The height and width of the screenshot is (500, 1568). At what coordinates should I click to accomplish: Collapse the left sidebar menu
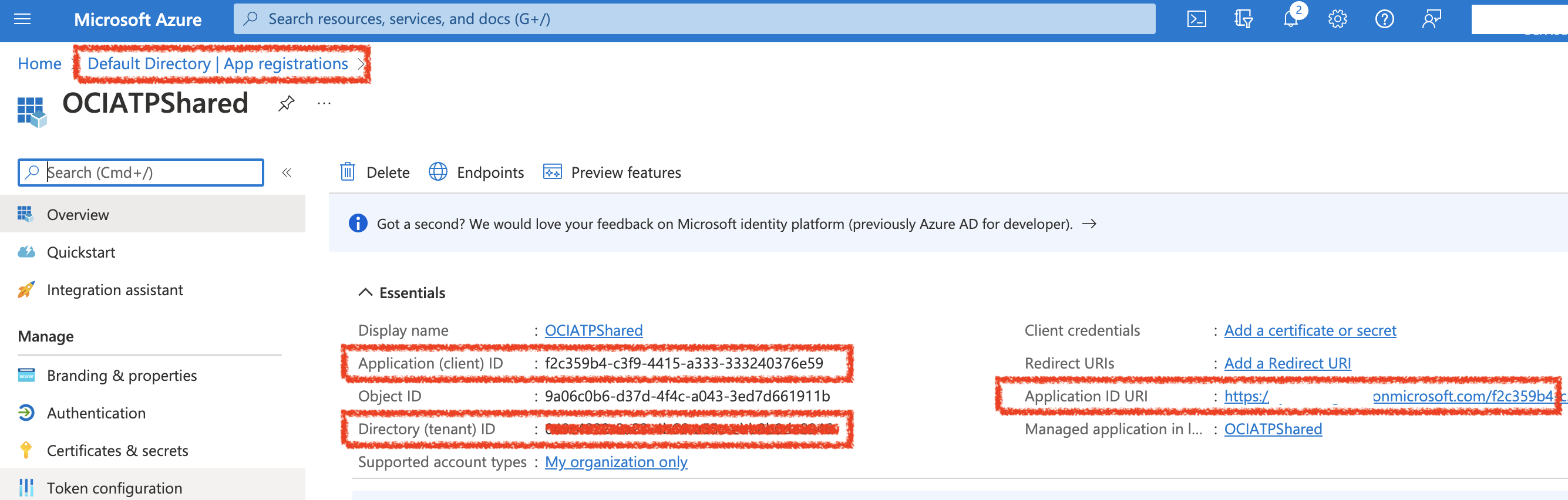tap(287, 173)
